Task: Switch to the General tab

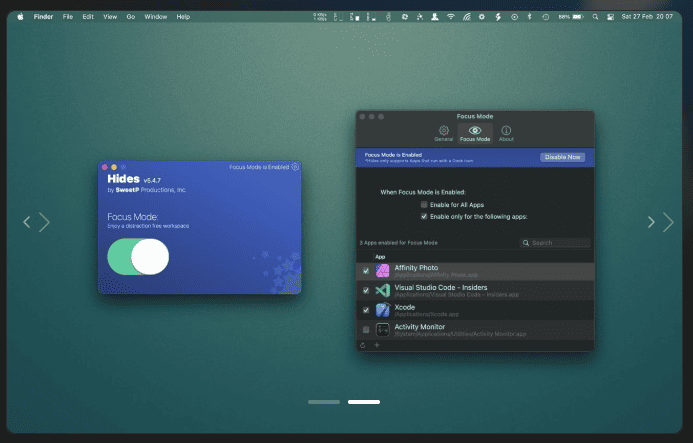Action: [x=443, y=133]
